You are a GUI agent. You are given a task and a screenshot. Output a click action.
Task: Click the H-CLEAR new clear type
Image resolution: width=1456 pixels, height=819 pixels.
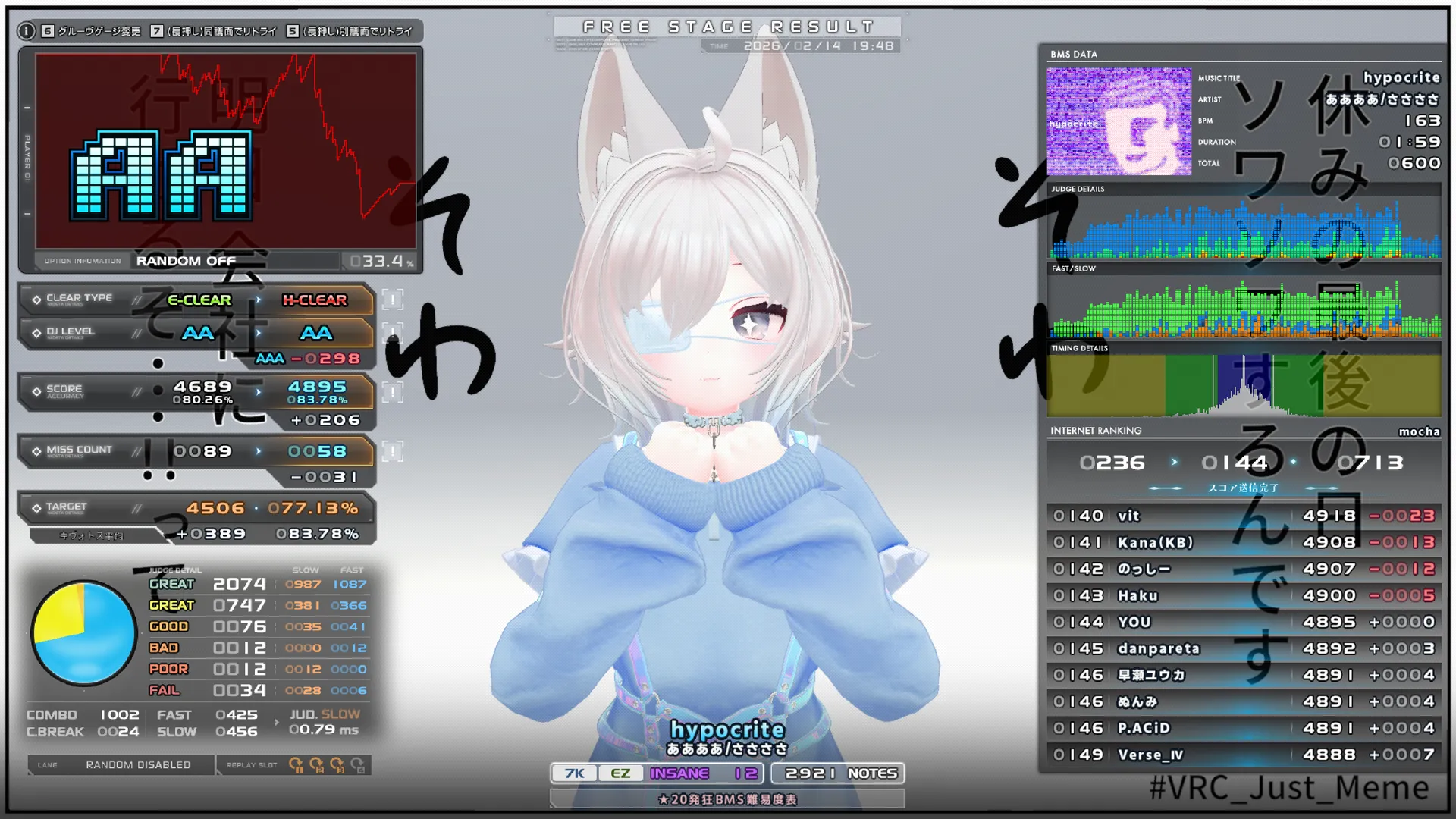[315, 300]
